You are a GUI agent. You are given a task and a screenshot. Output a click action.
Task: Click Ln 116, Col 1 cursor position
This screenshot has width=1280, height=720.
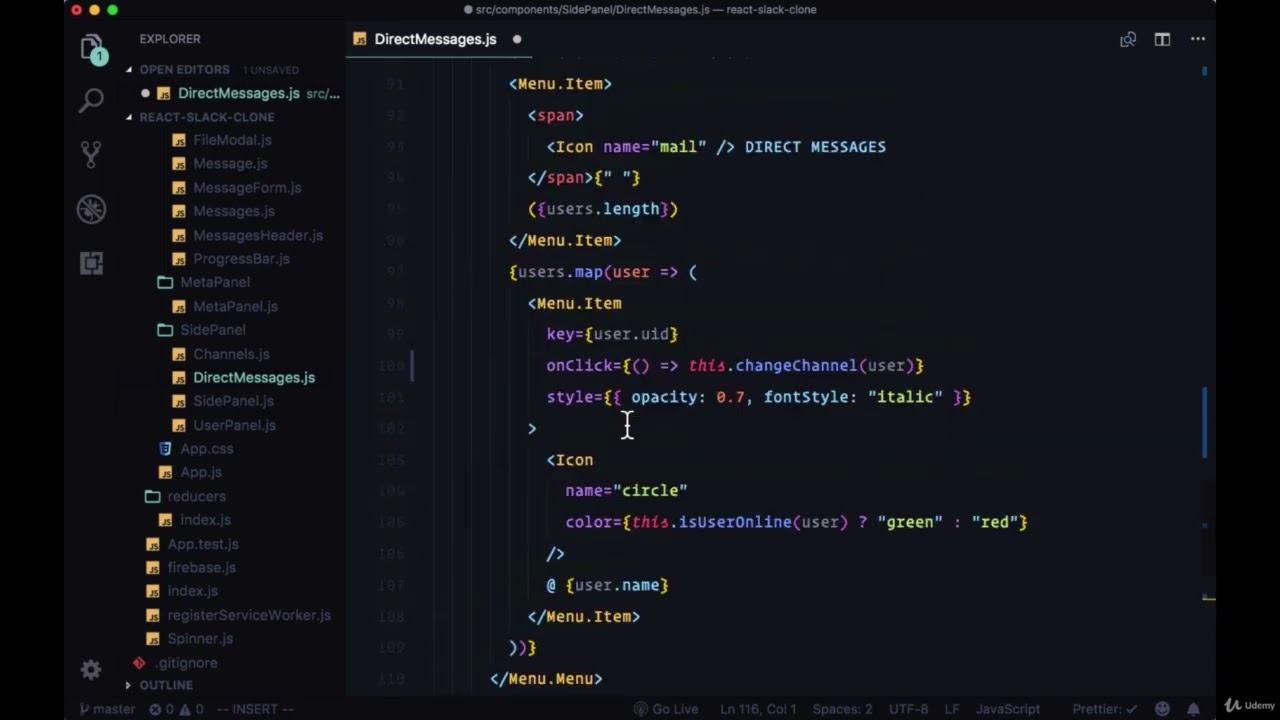coord(758,709)
